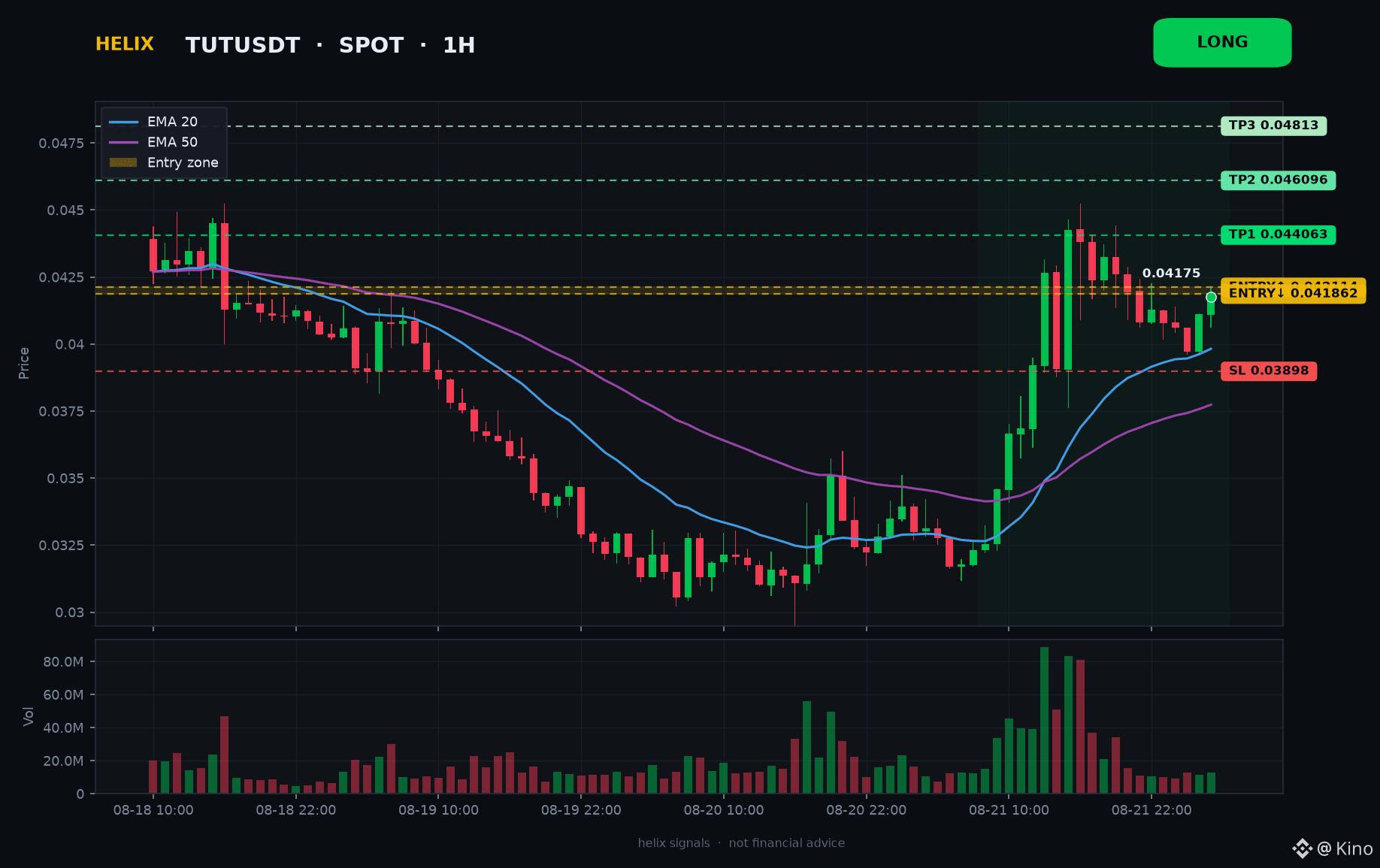Click the 08-20 10:00 time axis label
Image resolution: width=1380 pixels, height=868 pixels.
pos(724,810)
